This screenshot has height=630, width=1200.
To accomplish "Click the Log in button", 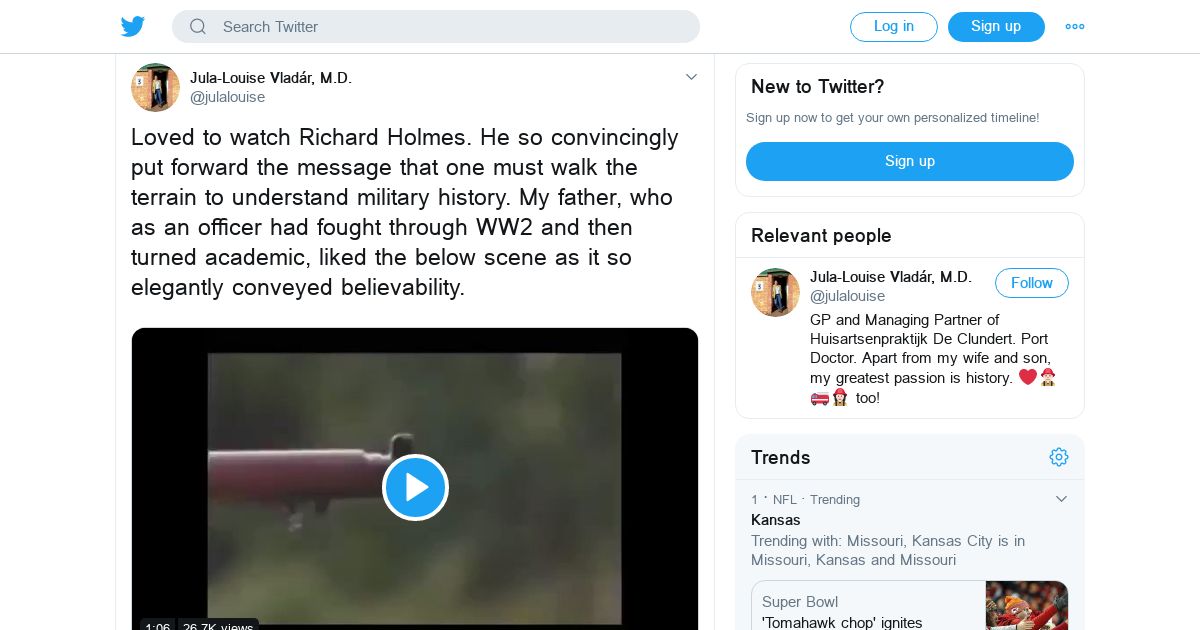I will pos(893,27).
